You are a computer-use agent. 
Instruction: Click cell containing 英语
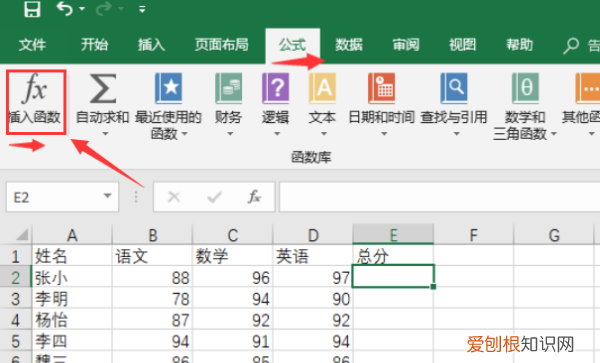[x=313, y=256]
